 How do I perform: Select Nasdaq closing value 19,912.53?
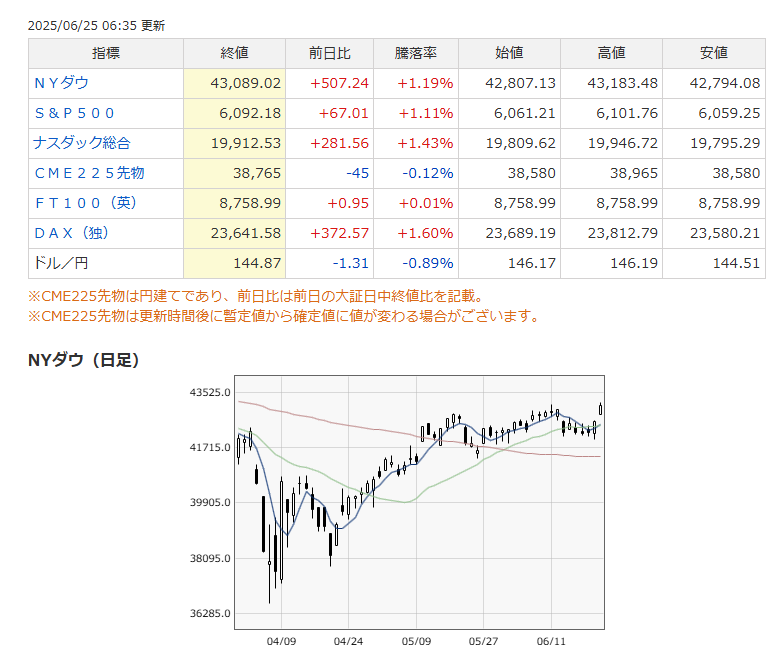click(246, 143)
